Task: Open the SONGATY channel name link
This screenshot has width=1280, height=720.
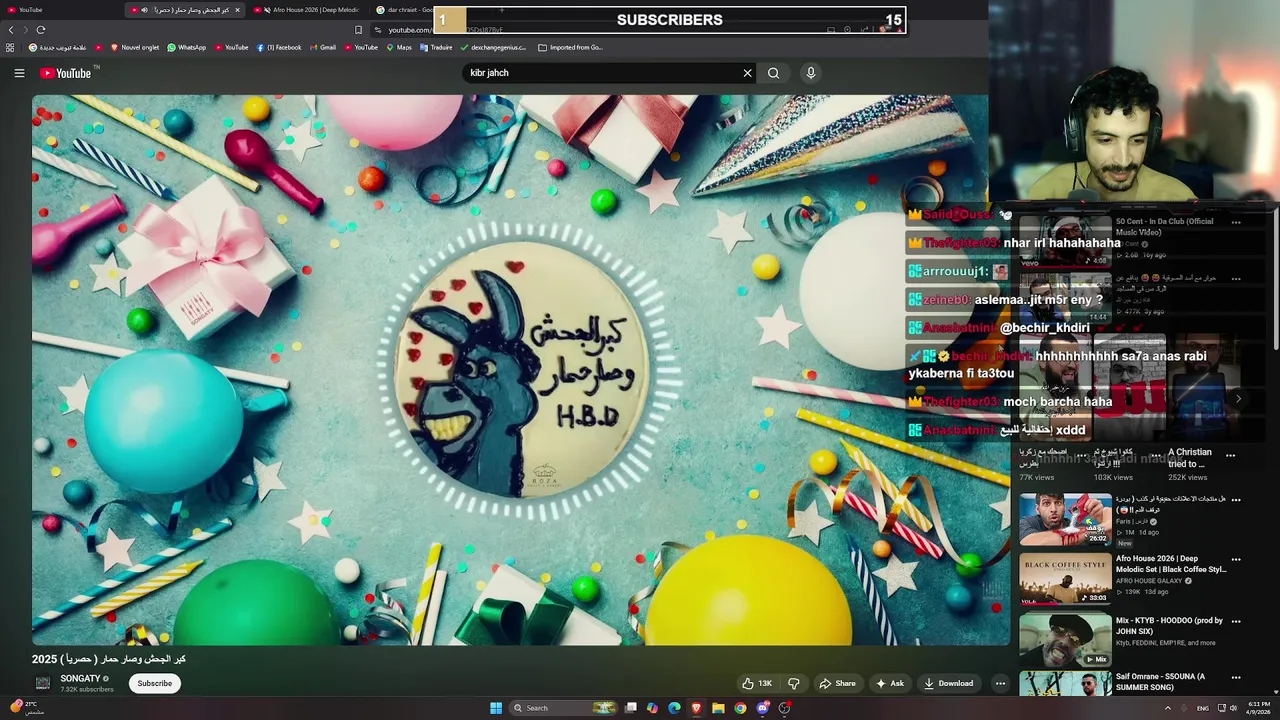Action: pyautogui.click(x=80, y=678)
